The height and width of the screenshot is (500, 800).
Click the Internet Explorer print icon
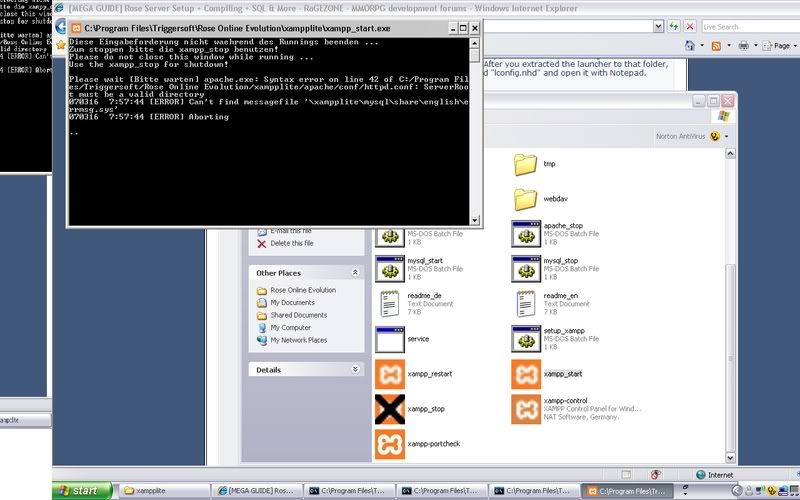coord(744,46)
